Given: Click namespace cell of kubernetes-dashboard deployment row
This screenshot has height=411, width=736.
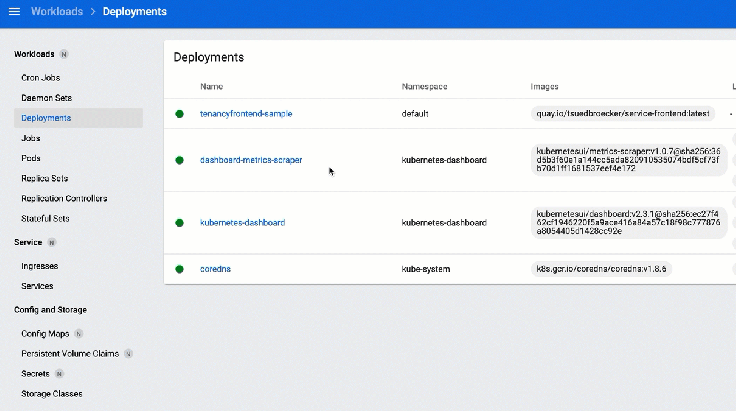Looking at the screenshot, I should coord(444,223).
